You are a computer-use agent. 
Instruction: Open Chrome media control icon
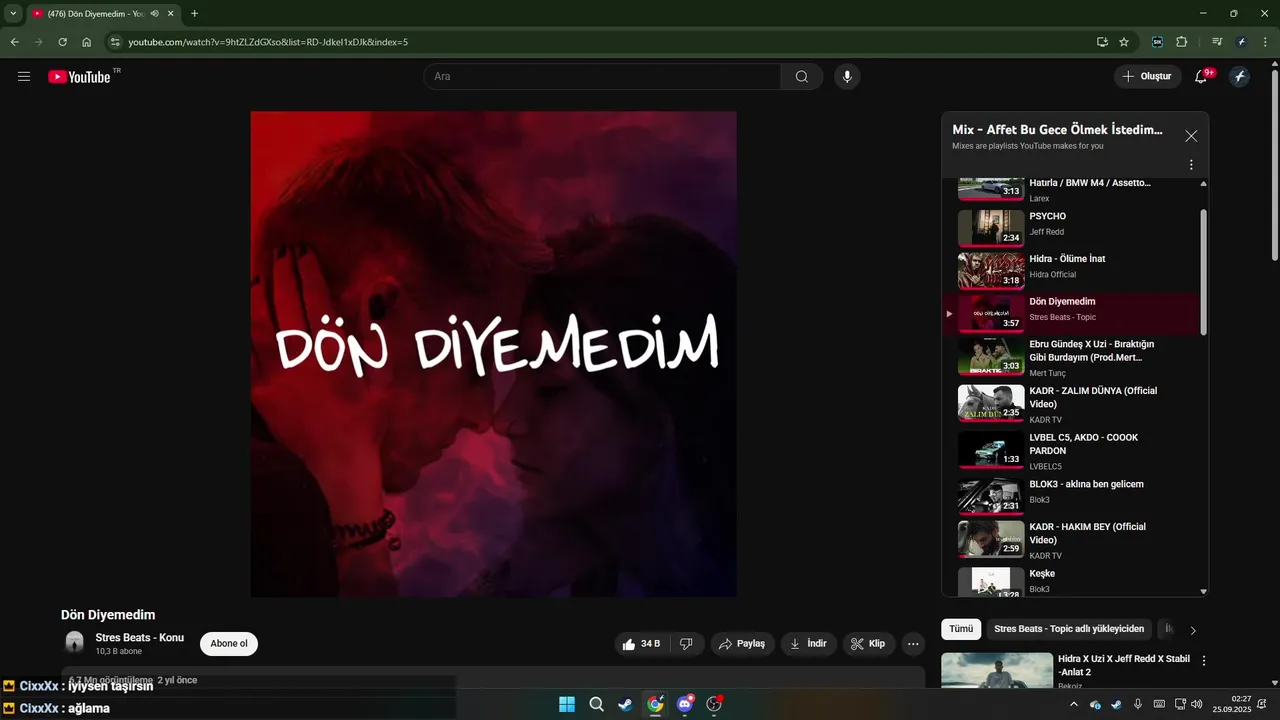(x=1217, y=42)
